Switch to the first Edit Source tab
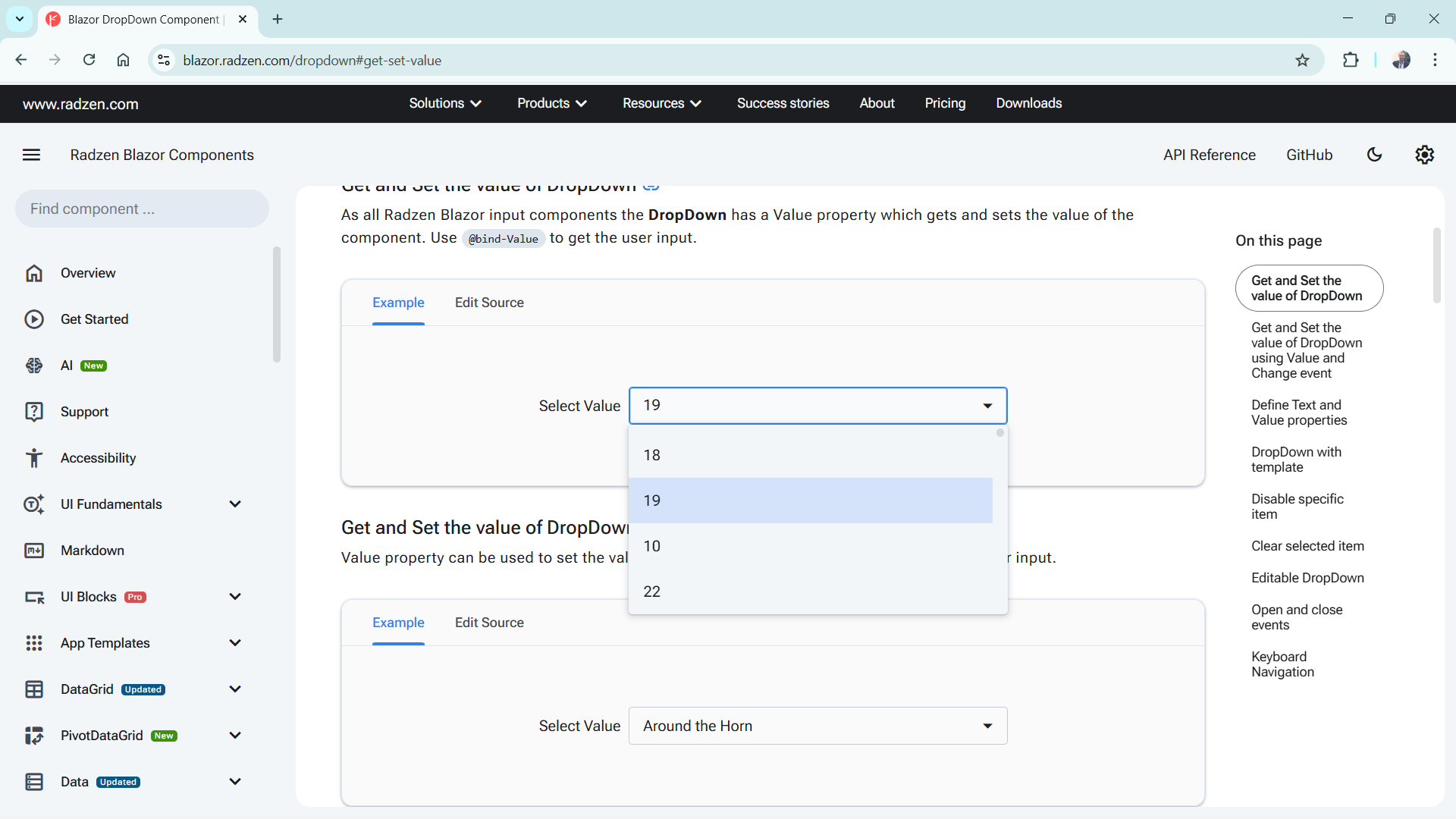 pyautogui.click(x=489, y=303)
